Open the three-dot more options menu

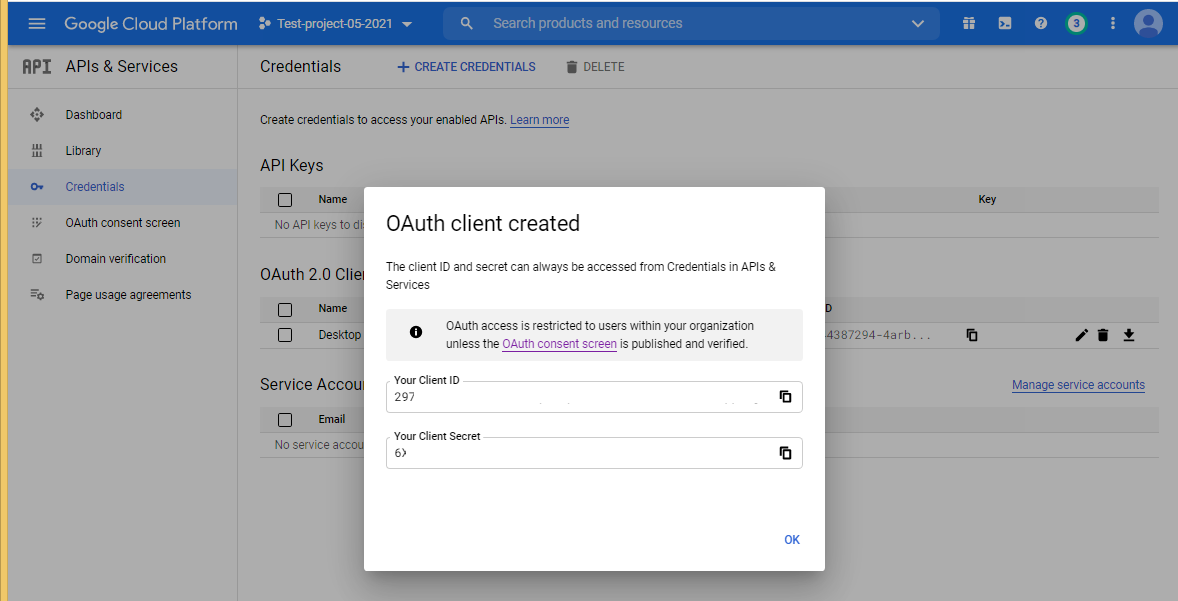tap(1112, 23)
